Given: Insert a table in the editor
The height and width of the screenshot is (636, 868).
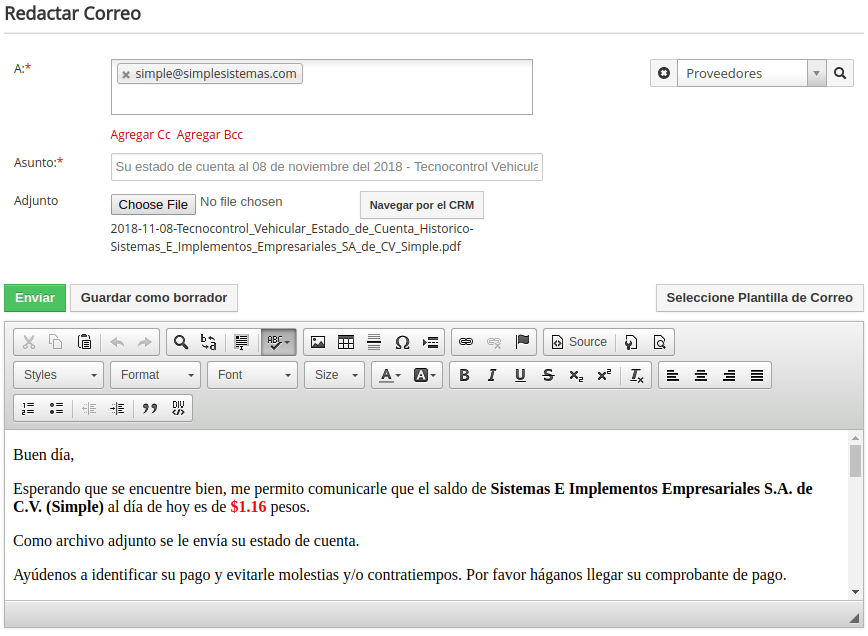Looking at the screenshot, I should tap(346, 342).
